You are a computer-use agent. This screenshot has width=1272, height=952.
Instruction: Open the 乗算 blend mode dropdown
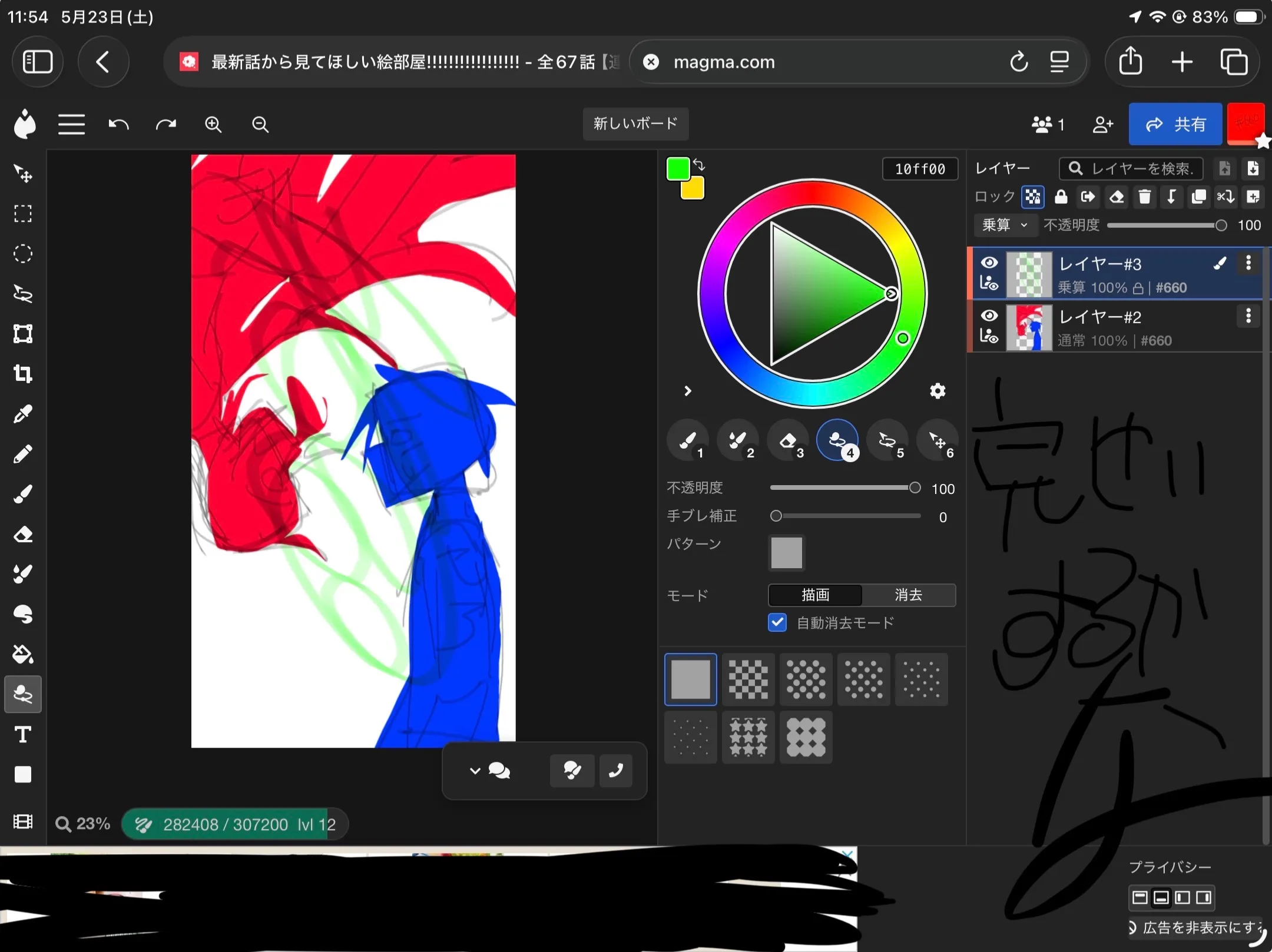(1005, 225)
